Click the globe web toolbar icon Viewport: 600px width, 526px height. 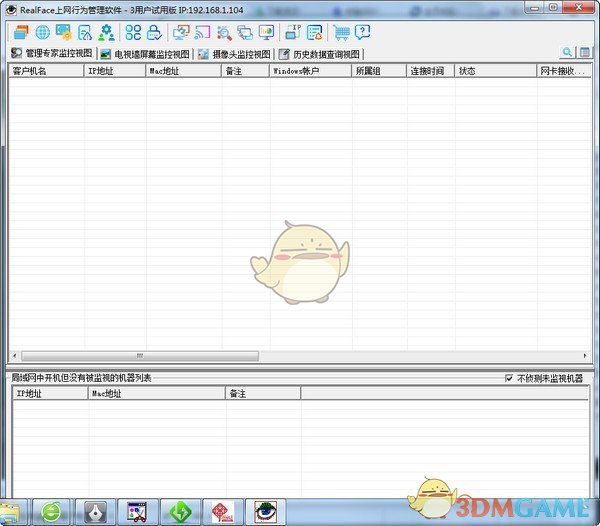(x=42, y=33)
